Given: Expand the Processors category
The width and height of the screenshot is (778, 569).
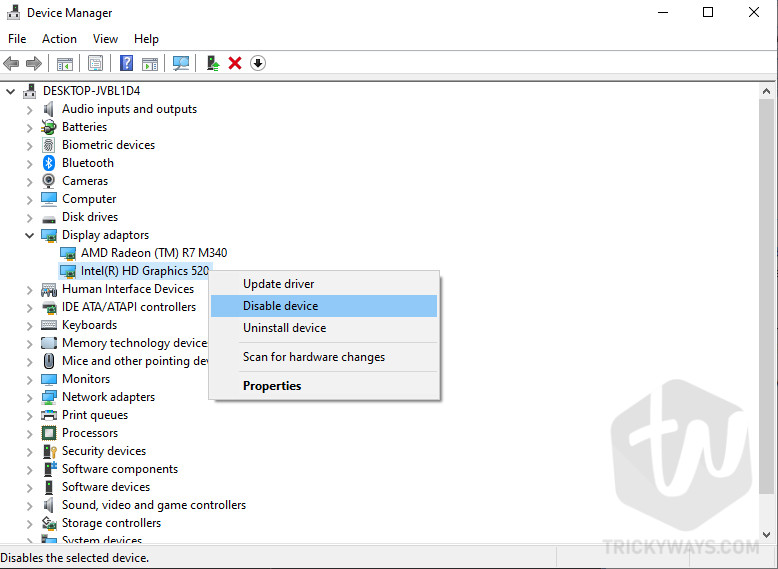Looking at the screenshot, I should point(29,434).
